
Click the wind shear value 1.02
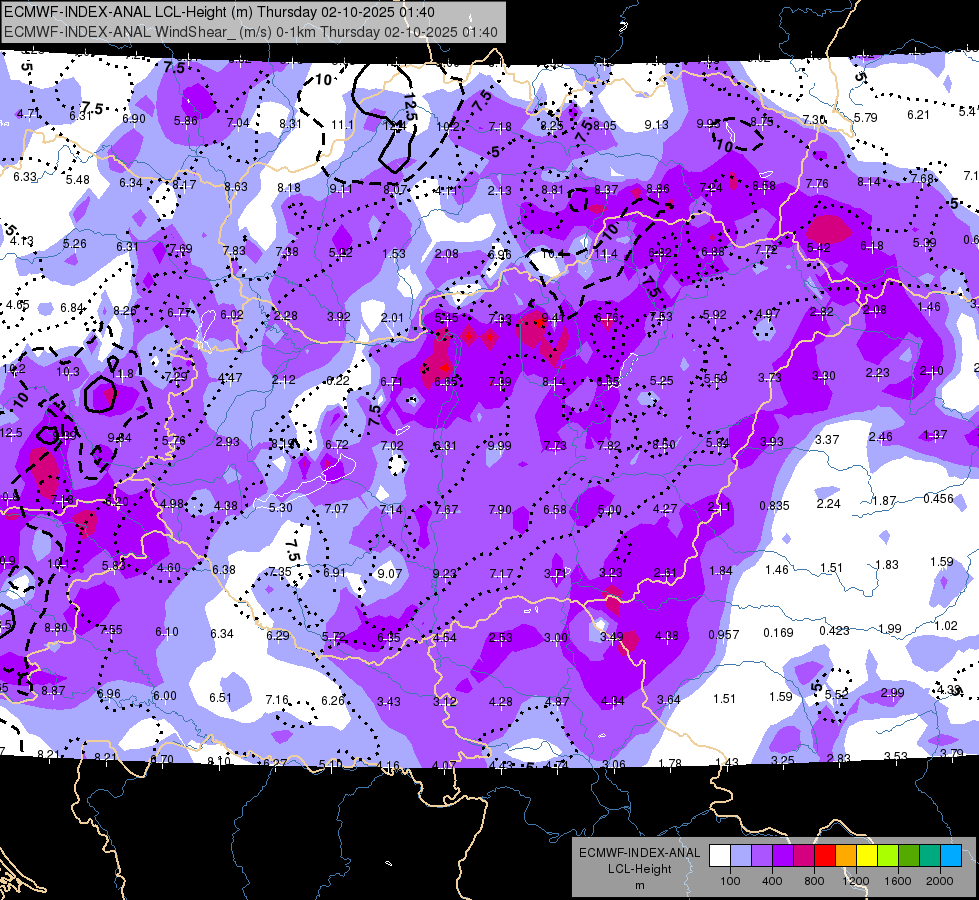(946, 626)
